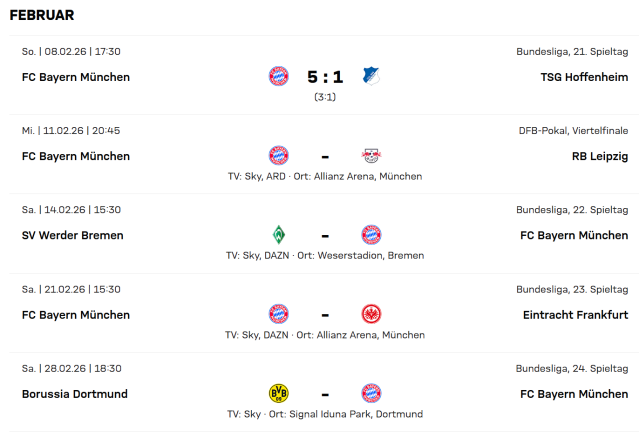Open the Borussia Dortmund BVB logo
The width and height of the screenshot is (639, 437).
pyautogui.click(x=278, y=393)
